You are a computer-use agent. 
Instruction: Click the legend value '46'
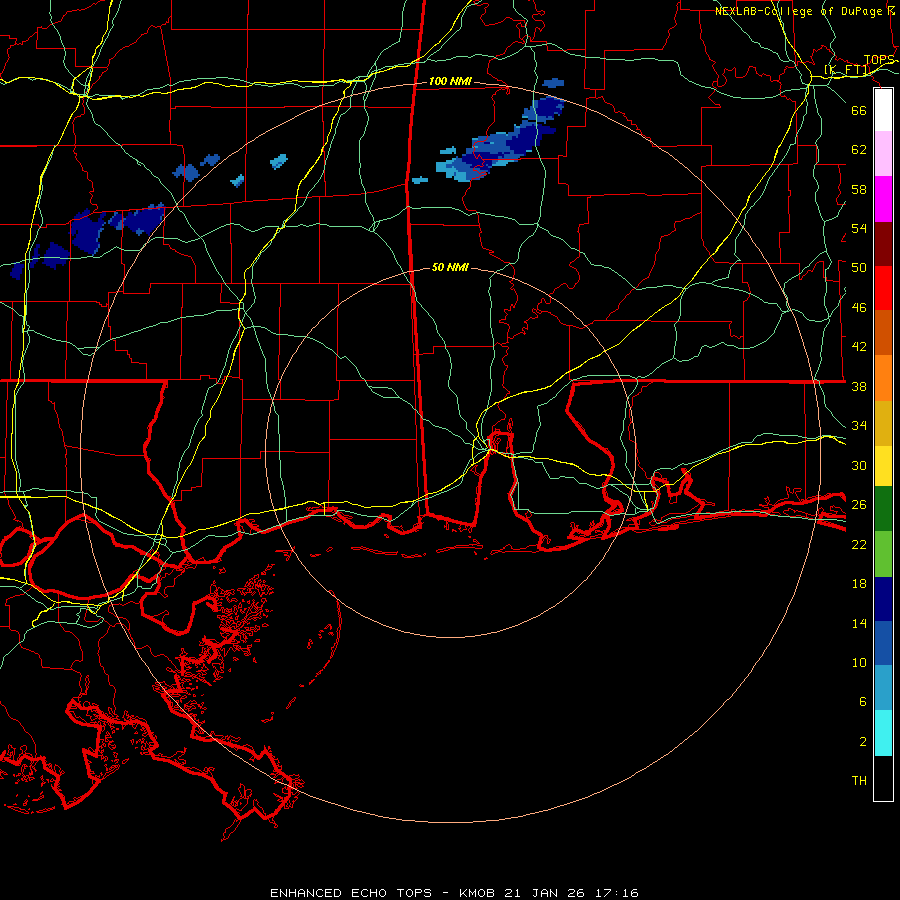pyautogui.click(x=859, y=308)
